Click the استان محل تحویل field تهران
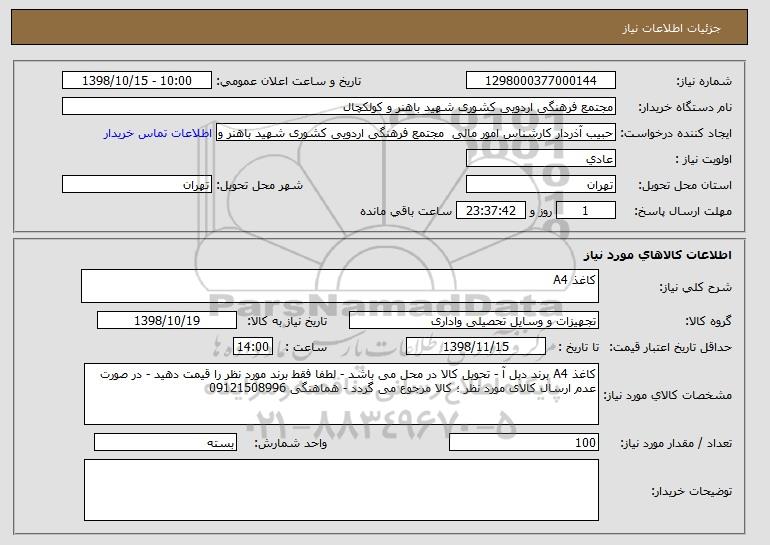Viewport: 770px width, 545px height. 541,185
